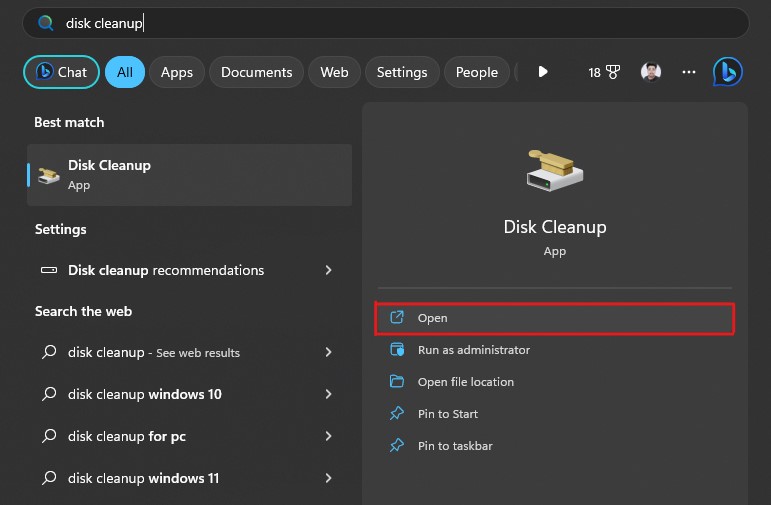The image size is (771, 505).
Task: Click the storage icon beside Disk cleanup recommendations
Action: (x=49, y=270)
